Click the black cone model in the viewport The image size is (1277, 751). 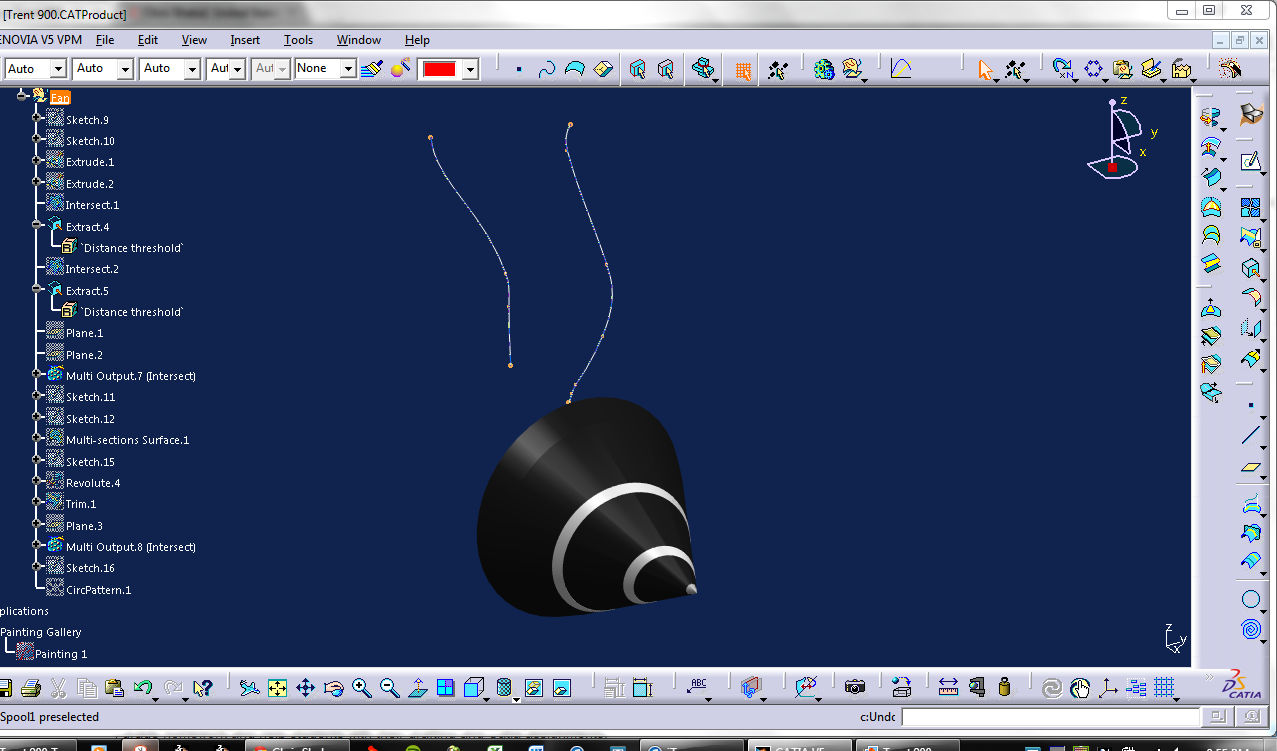pyautogui.click(x=586, y=507)
